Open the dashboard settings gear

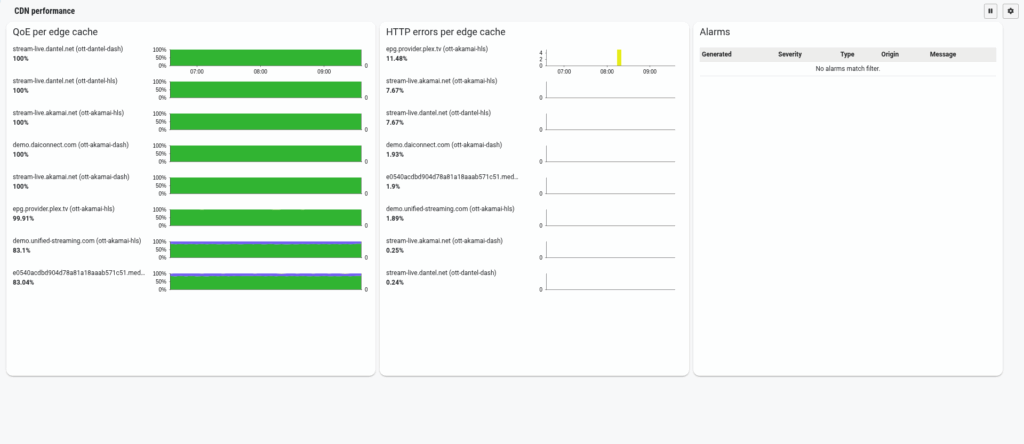[x=1009, y=11]
